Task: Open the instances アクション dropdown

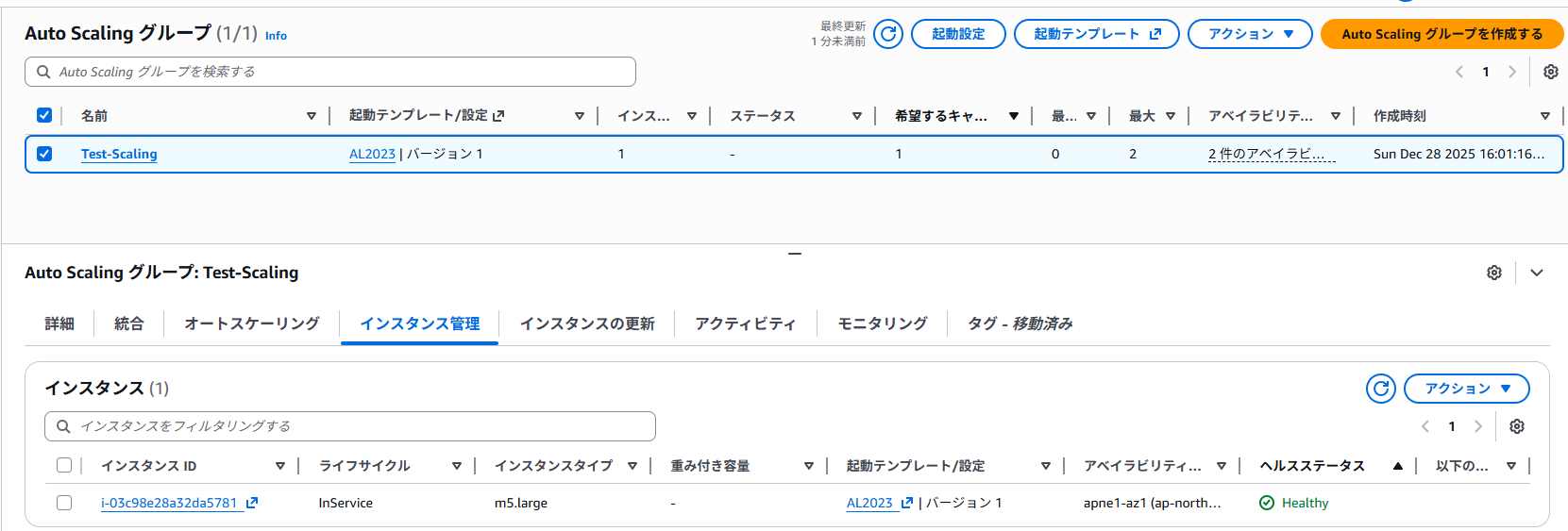Action: 1466,389
